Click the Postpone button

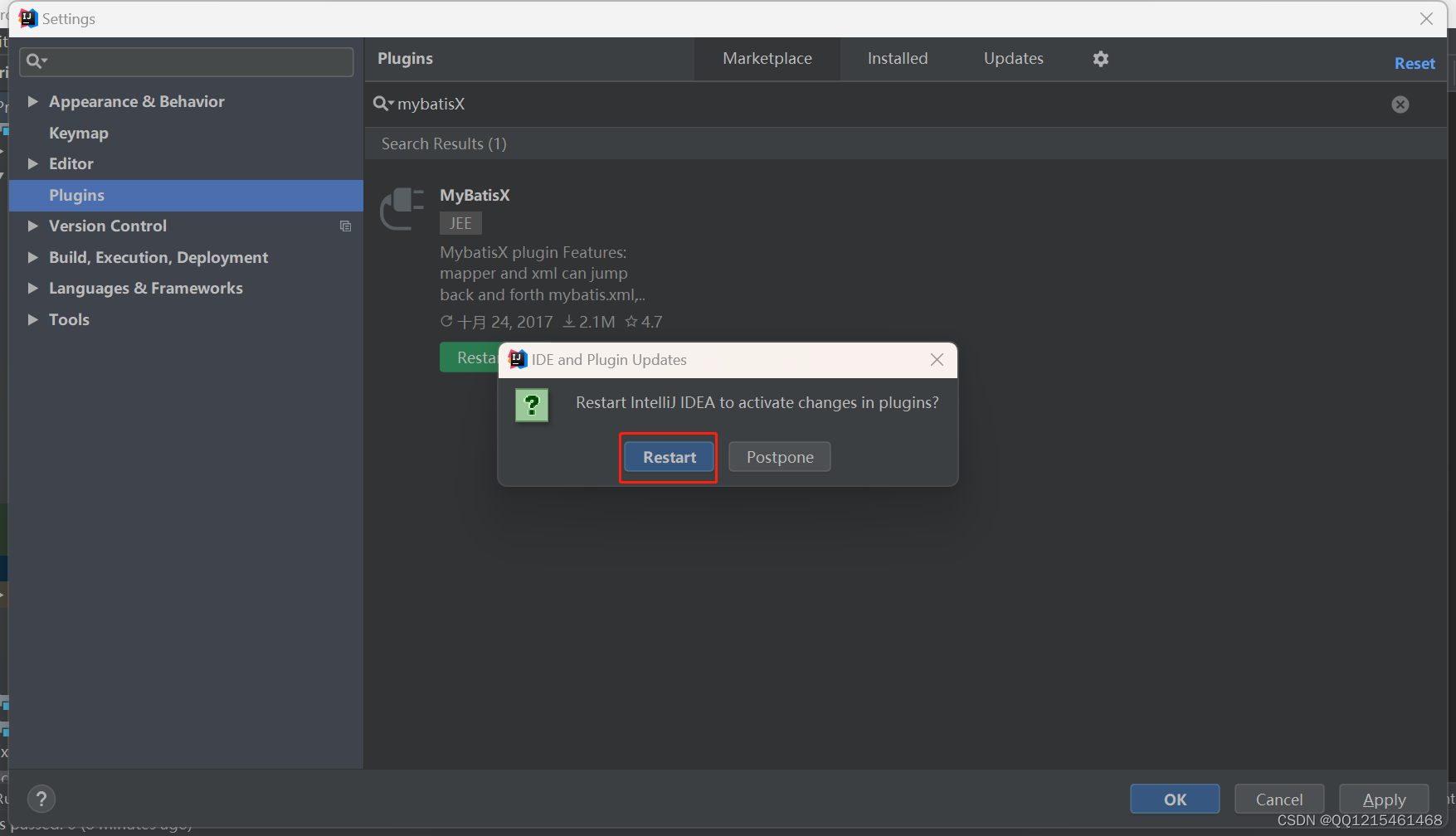pyautogui.click(x=780, y=457)
